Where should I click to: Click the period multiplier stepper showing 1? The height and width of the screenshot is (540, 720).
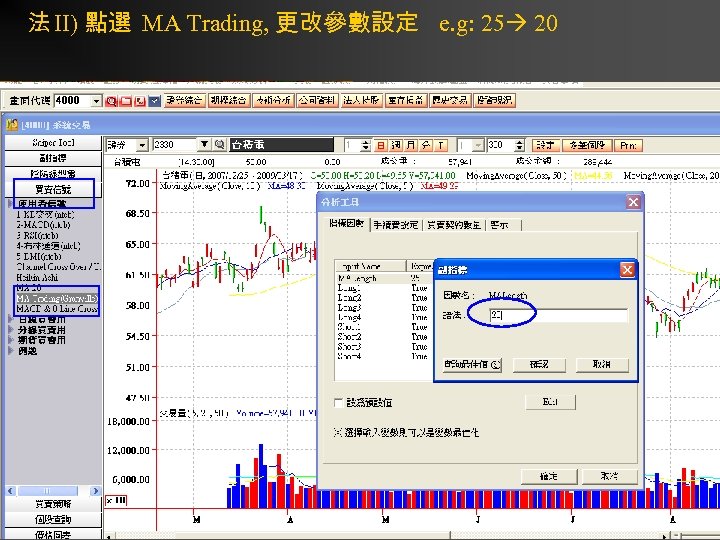pos(365,146)
